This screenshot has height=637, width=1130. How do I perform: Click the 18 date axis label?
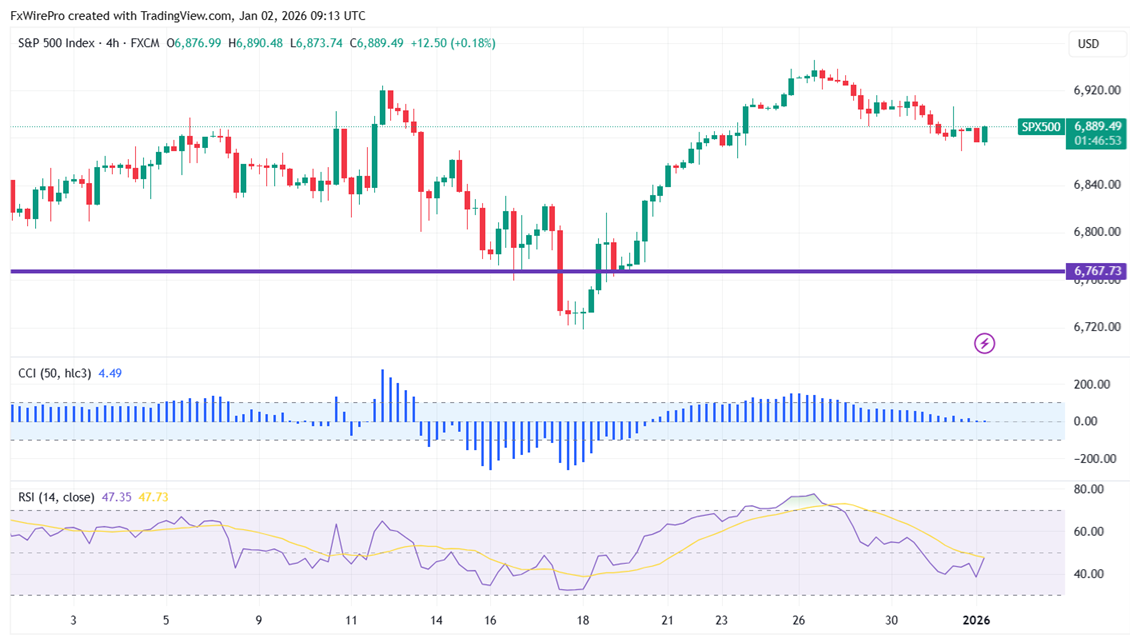(x=582, y=620)
